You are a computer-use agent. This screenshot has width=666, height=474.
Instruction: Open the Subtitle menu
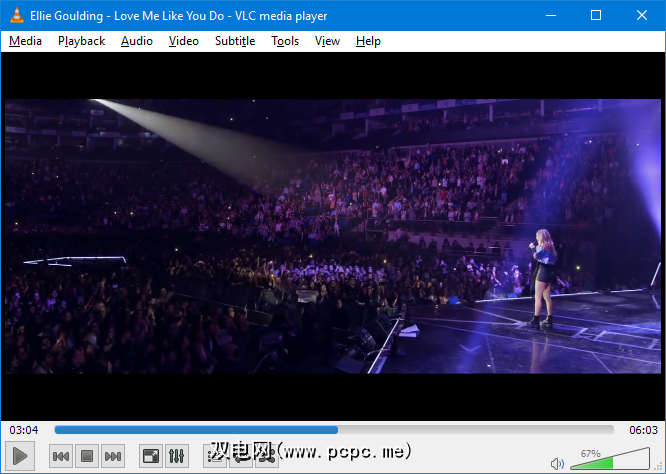coord(235,41)
